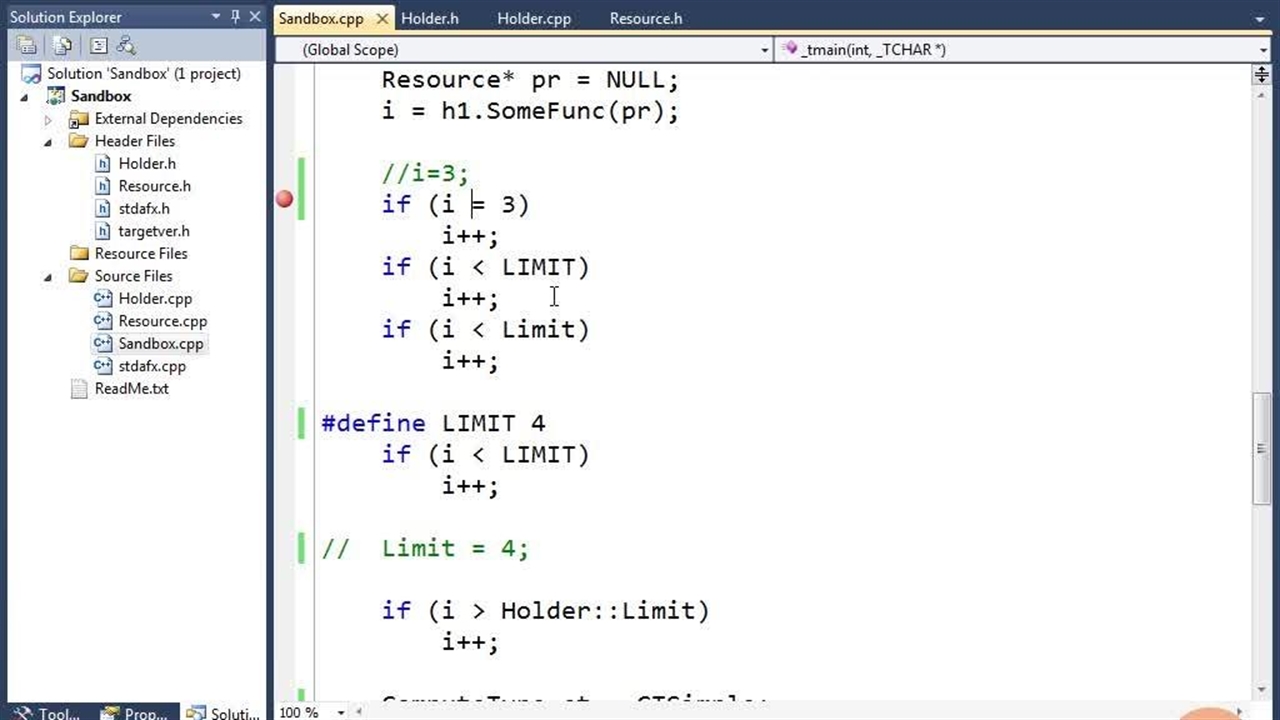Close the Sandbox.cpp tab with its X
Image resolution: width=1280 pixels, height=720 pixels.
(x=382, y=19)
